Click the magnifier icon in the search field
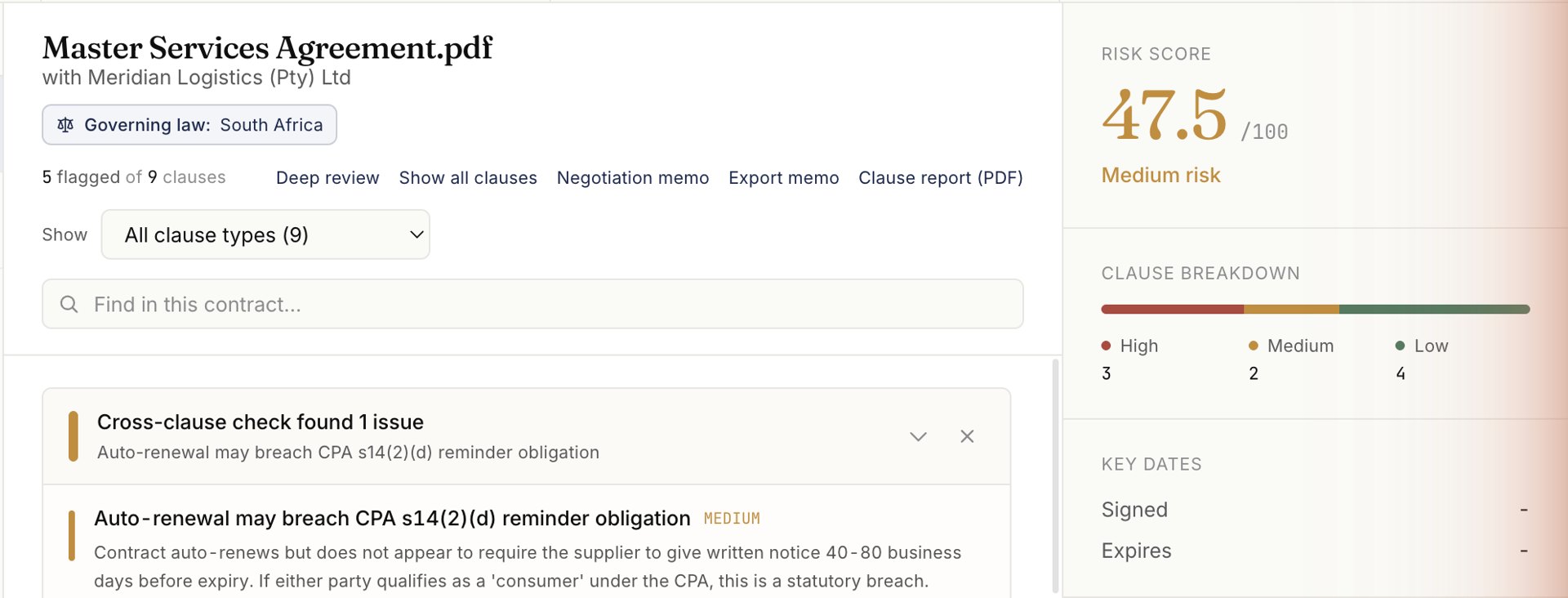 tap(69, 304)
